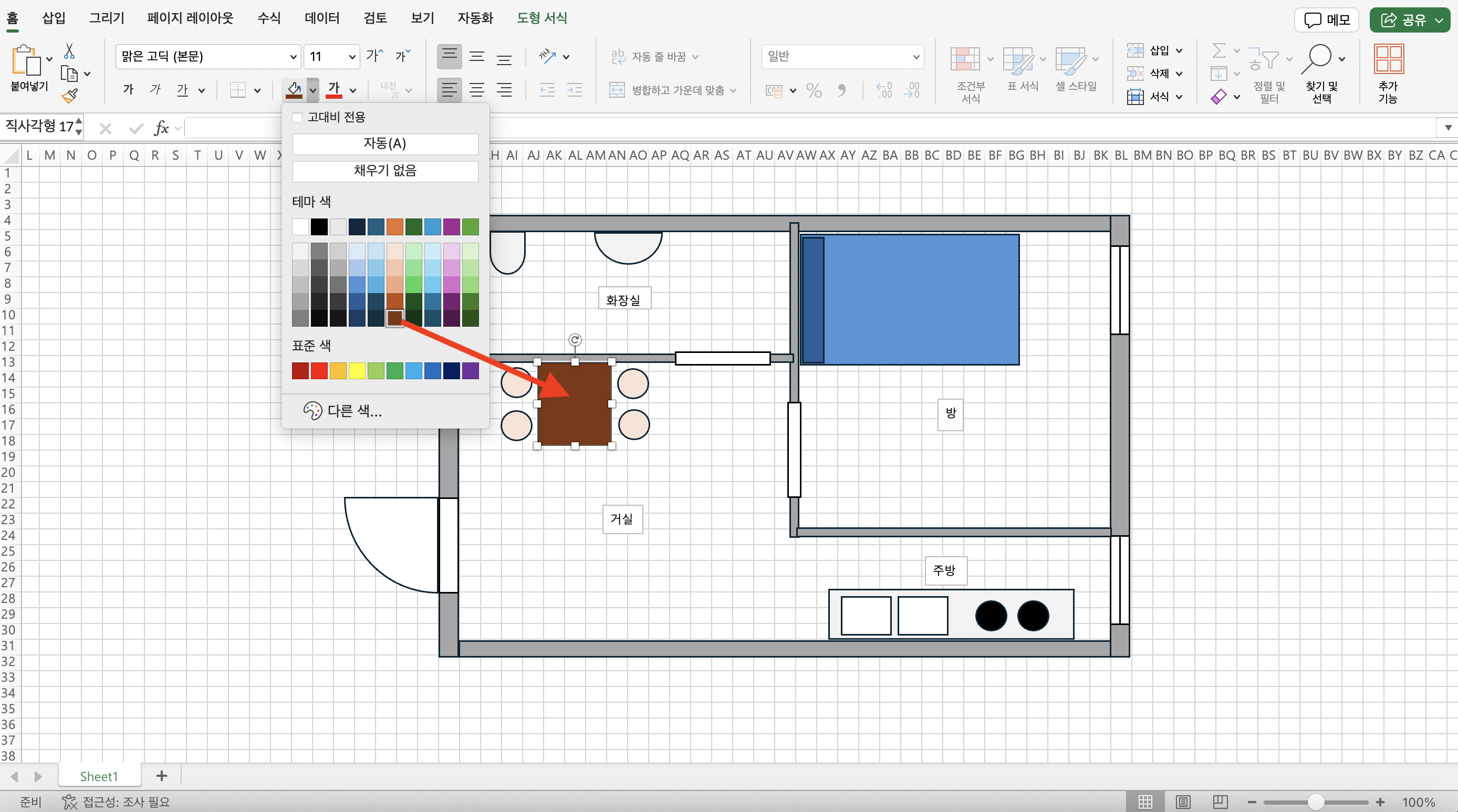Click the borders icon
This screenshot has width=1458, height=812.
pyautogui.click(x=238, y=89)
